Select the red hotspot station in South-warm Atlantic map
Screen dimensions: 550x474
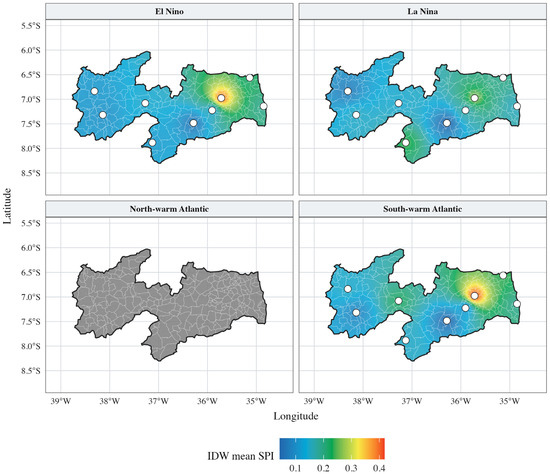click(x=475, y=296)
